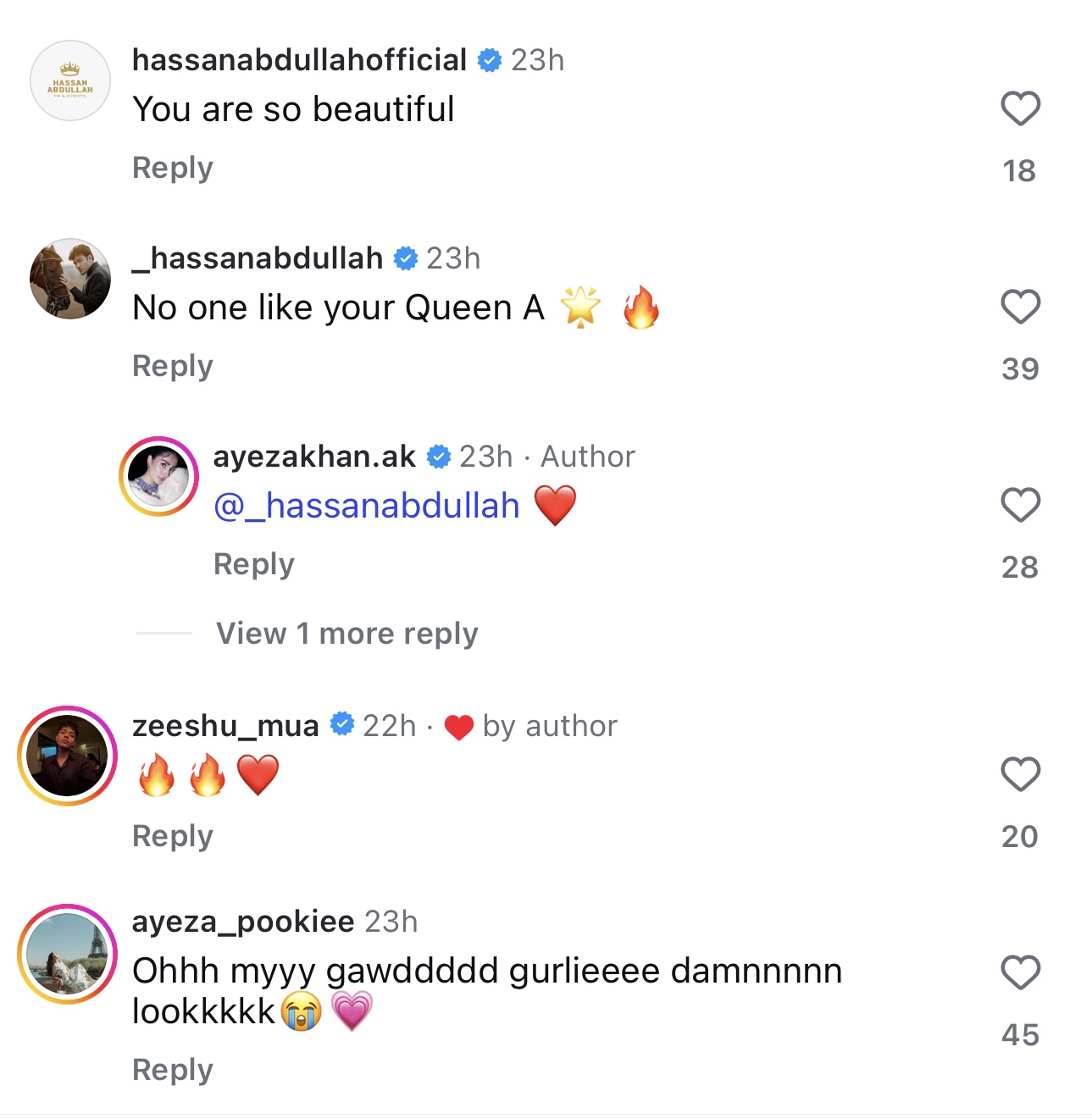Reply to ayezakhan.ak's author comment
This screenshot has height=1119, width=1092.
253,564
